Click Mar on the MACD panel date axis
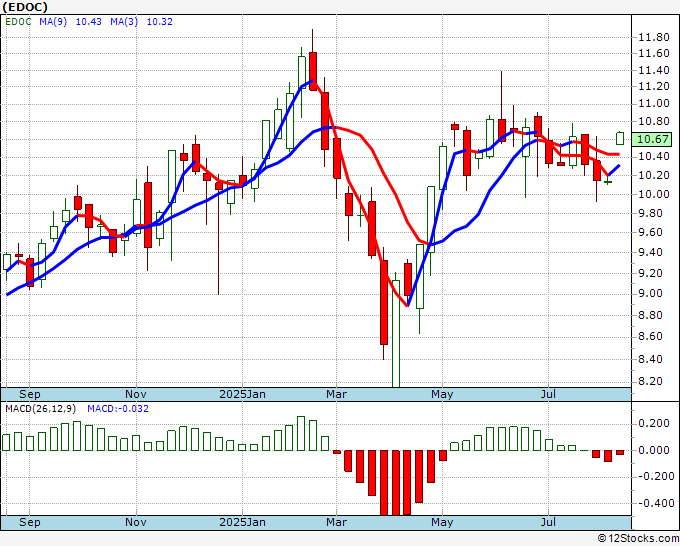 [337, 522]
